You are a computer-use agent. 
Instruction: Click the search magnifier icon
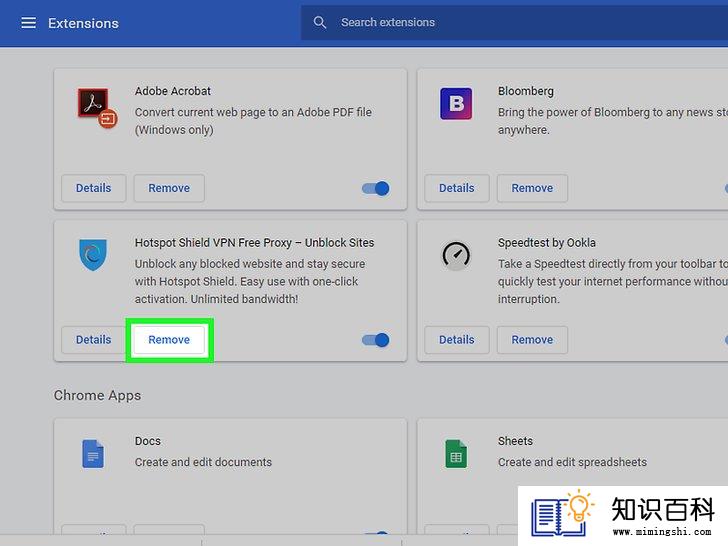click(x=319, y=22)
